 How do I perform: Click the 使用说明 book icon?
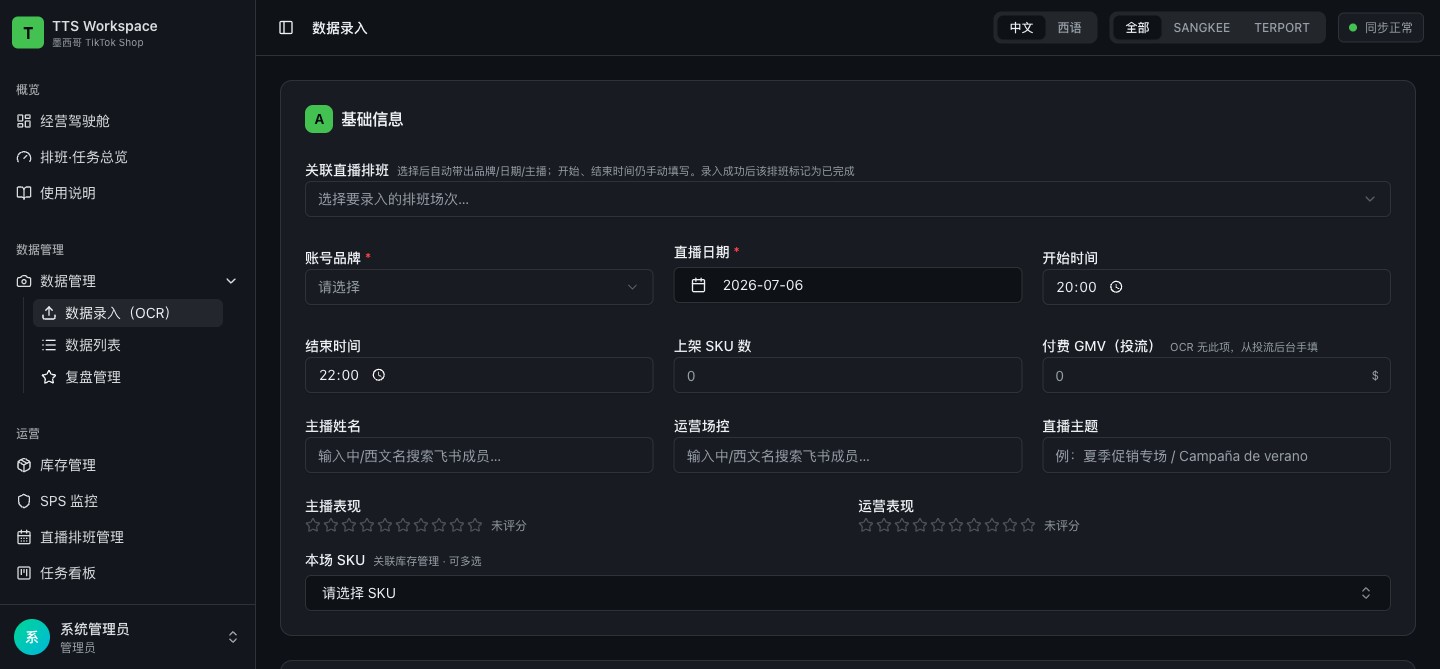point(24,193)
